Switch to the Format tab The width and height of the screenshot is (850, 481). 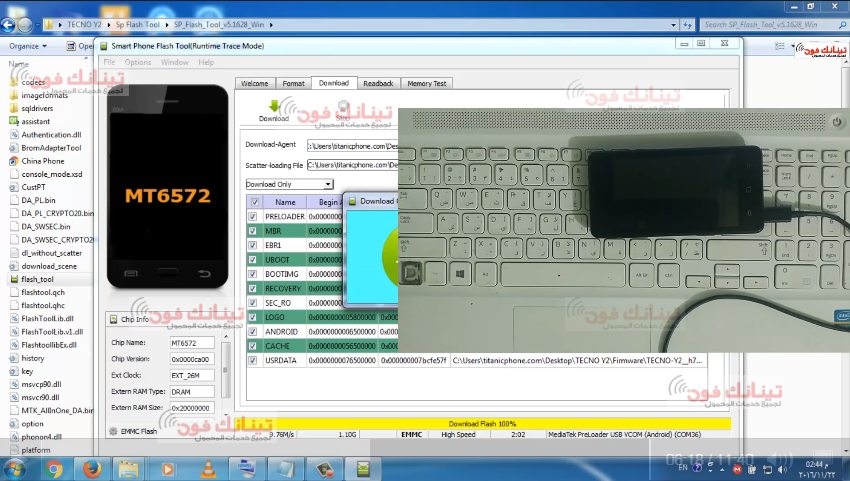[x=293, y=84]
